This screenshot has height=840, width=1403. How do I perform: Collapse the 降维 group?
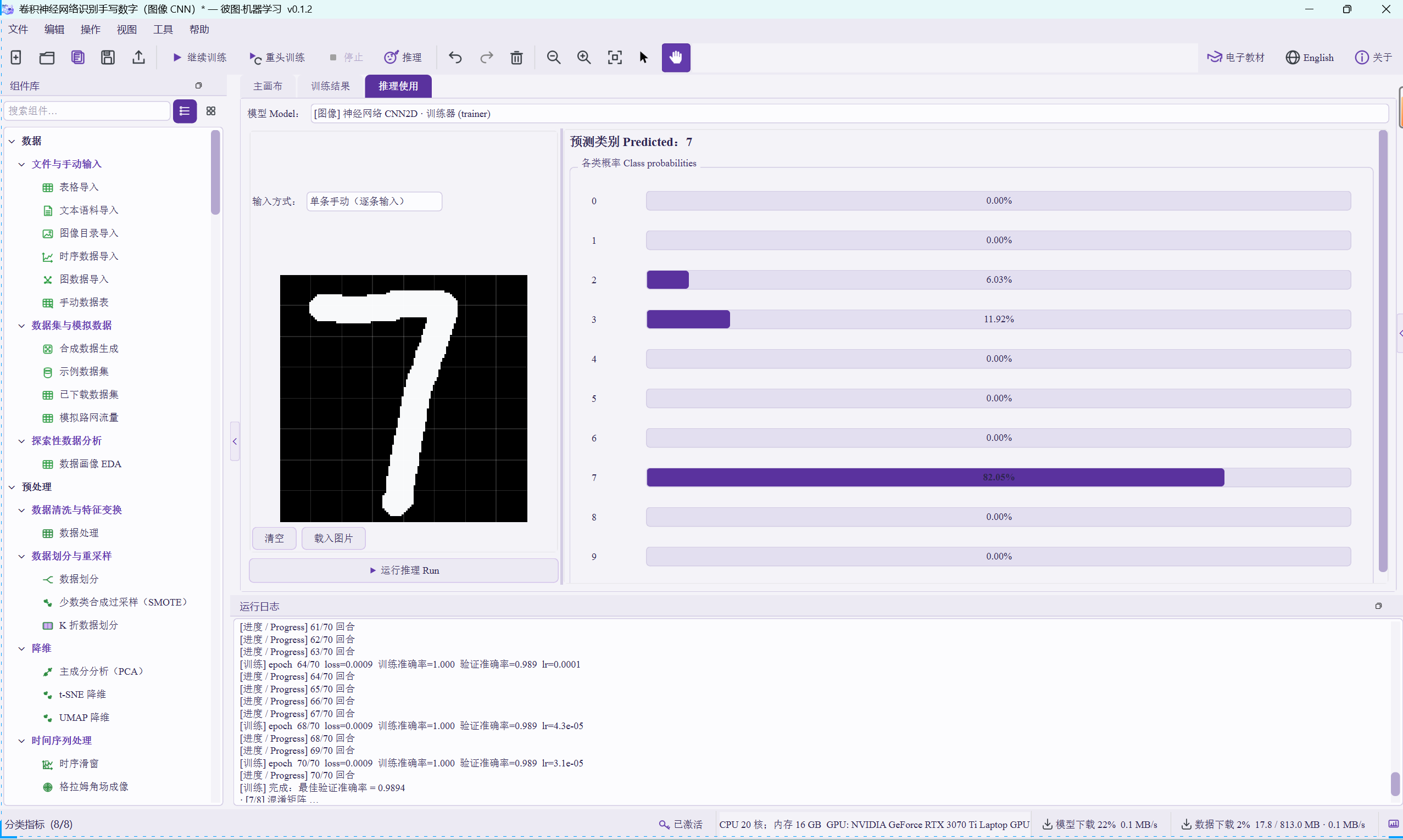pos(21,648)
